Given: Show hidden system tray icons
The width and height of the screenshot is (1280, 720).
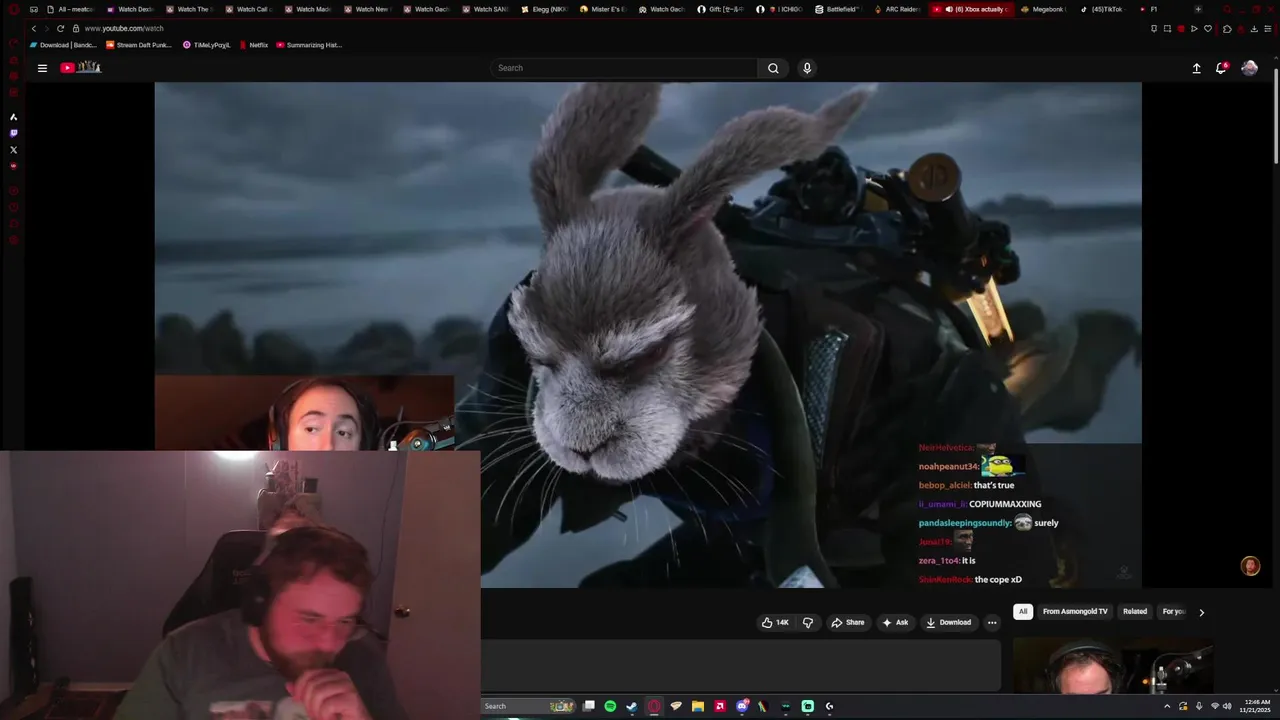Looking at the screenshot, I should coord(1167,706).
